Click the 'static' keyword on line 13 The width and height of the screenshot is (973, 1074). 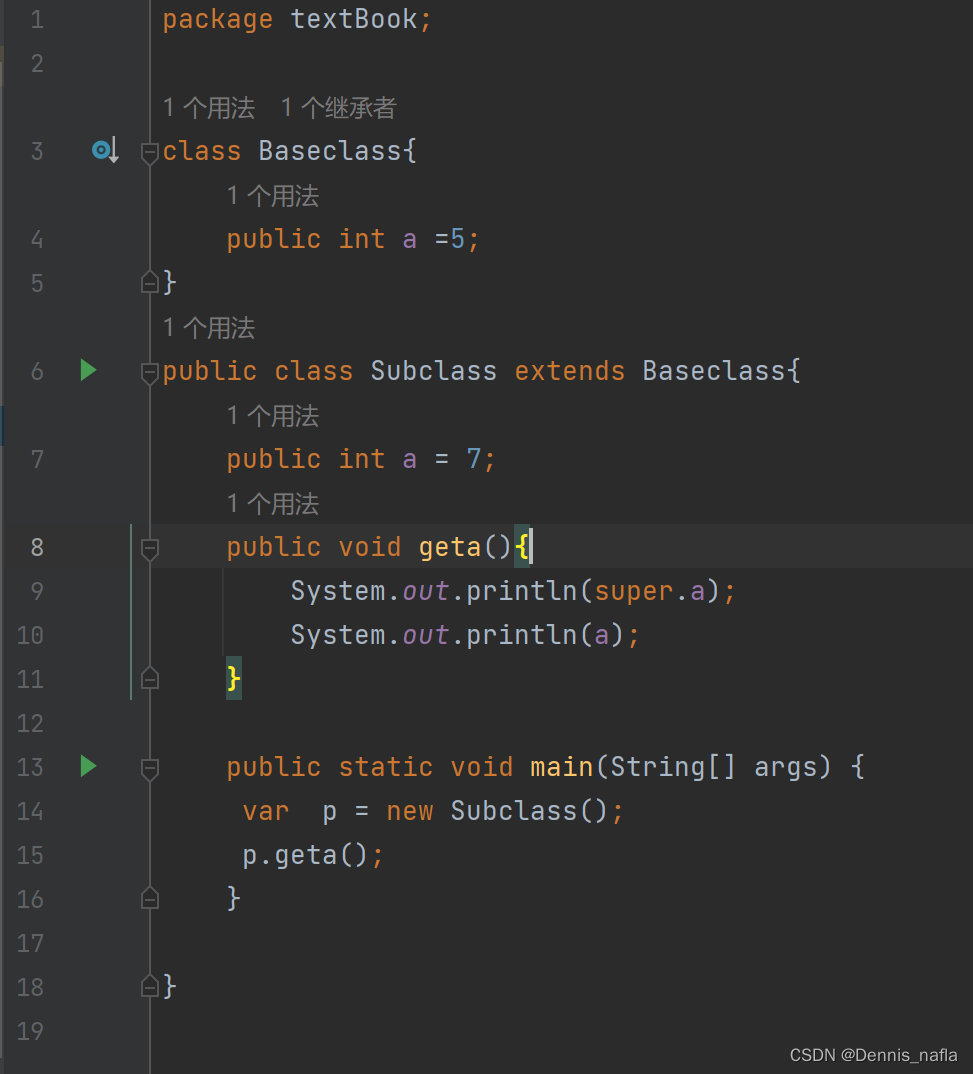click(386, 766)
